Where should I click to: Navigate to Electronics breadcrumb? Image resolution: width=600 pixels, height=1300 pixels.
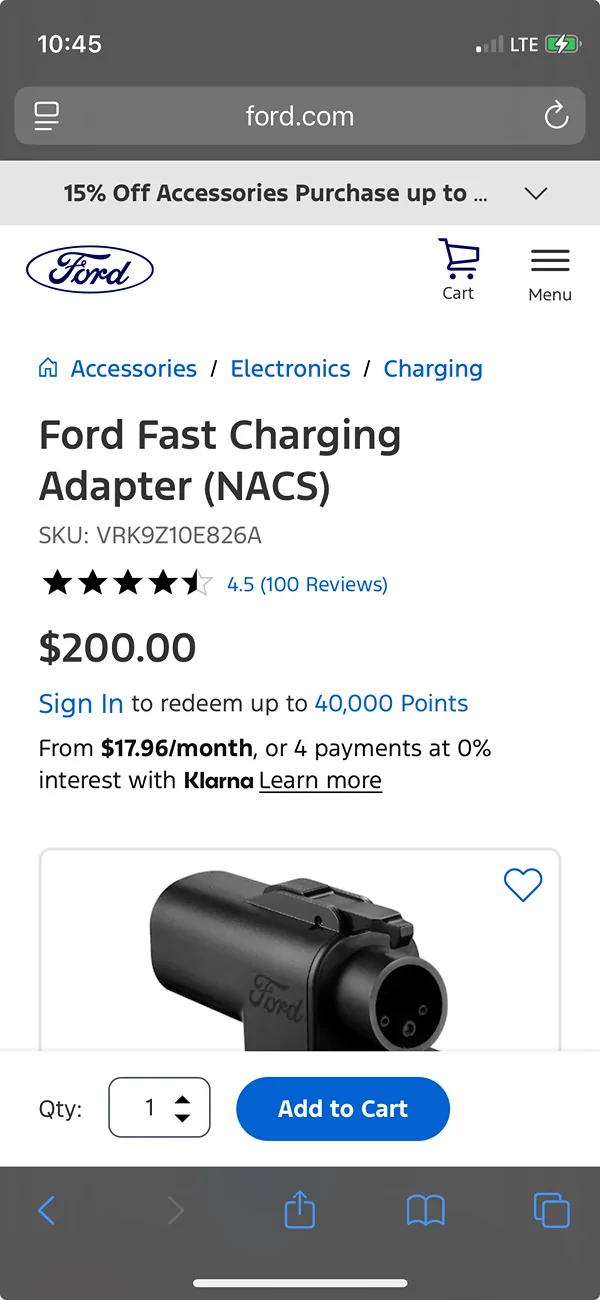point(290,368)
